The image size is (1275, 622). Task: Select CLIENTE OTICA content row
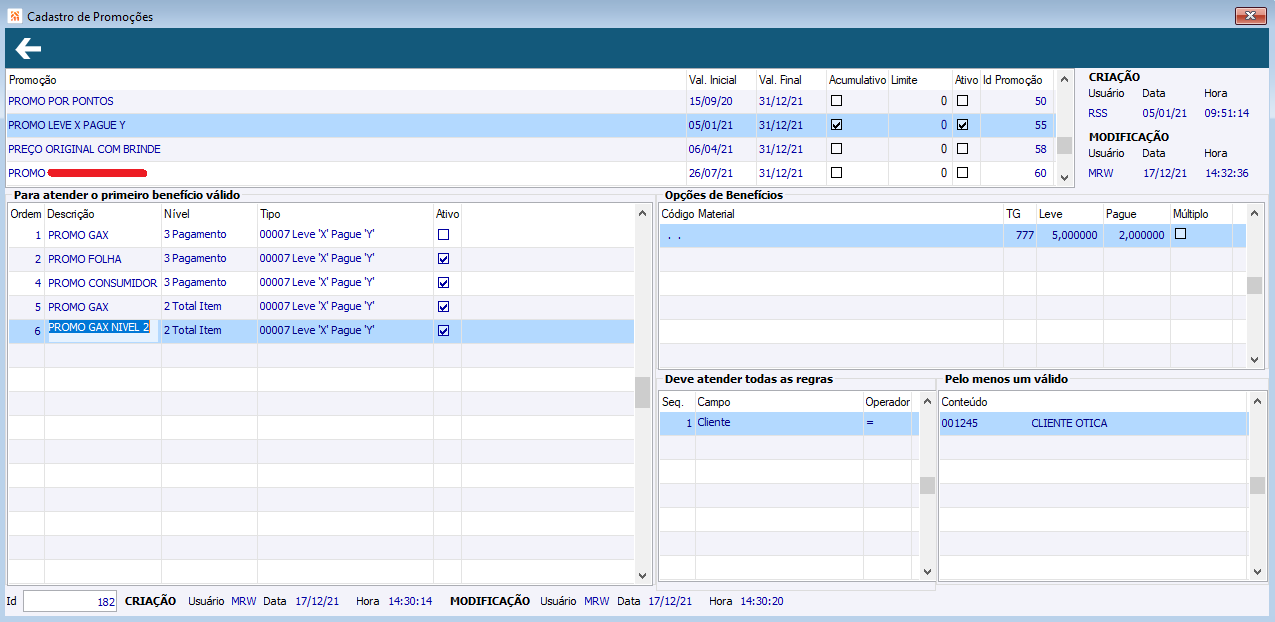(x=1093, y=423)
